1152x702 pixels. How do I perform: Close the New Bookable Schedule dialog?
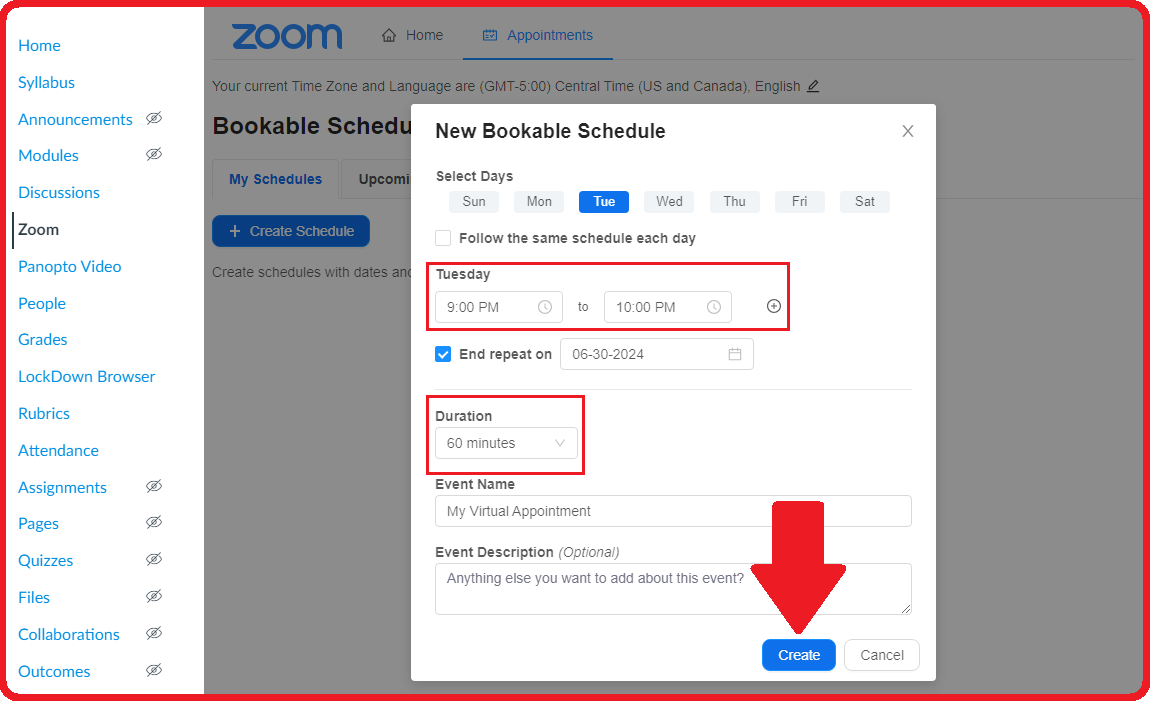point(908,131)
